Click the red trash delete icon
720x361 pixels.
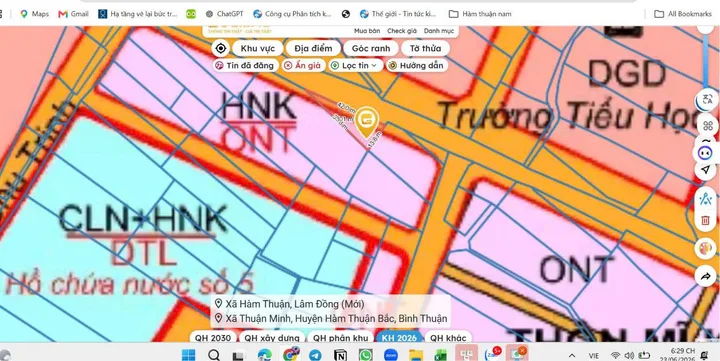[706, 220]
